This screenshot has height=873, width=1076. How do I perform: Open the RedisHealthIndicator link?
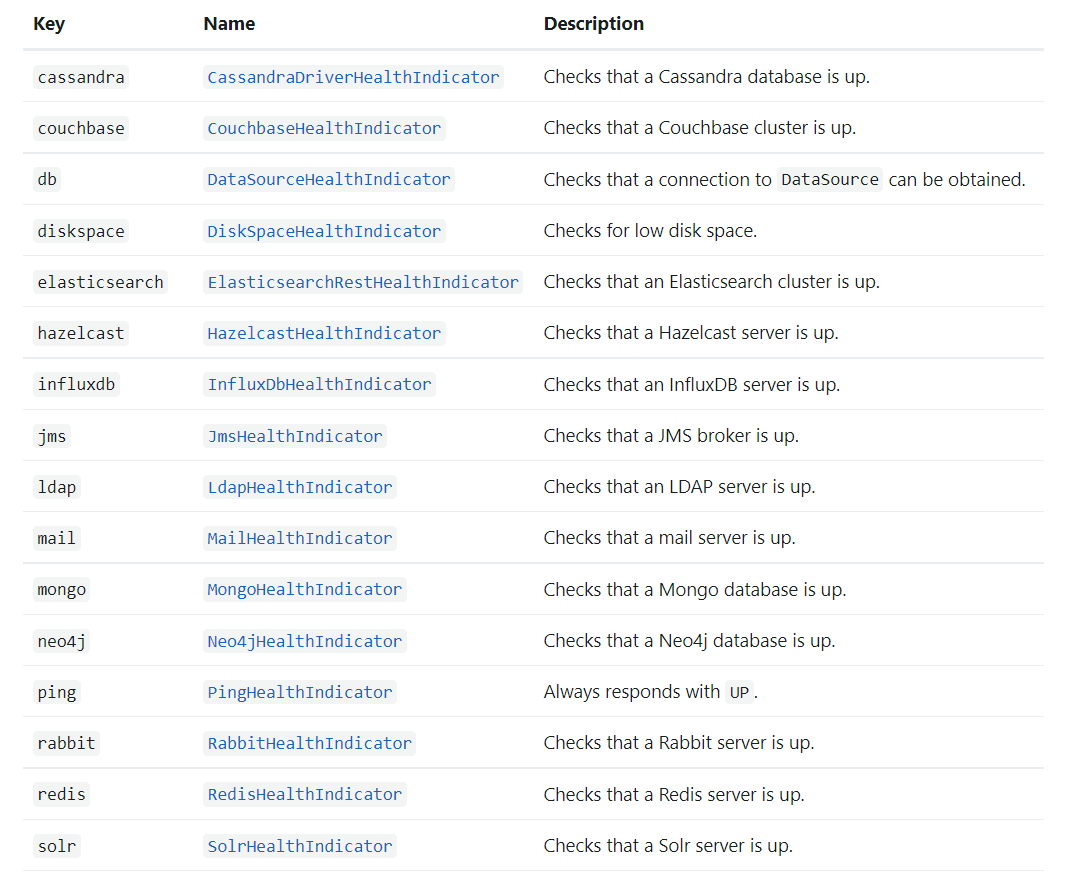click(x=305, y=795)
